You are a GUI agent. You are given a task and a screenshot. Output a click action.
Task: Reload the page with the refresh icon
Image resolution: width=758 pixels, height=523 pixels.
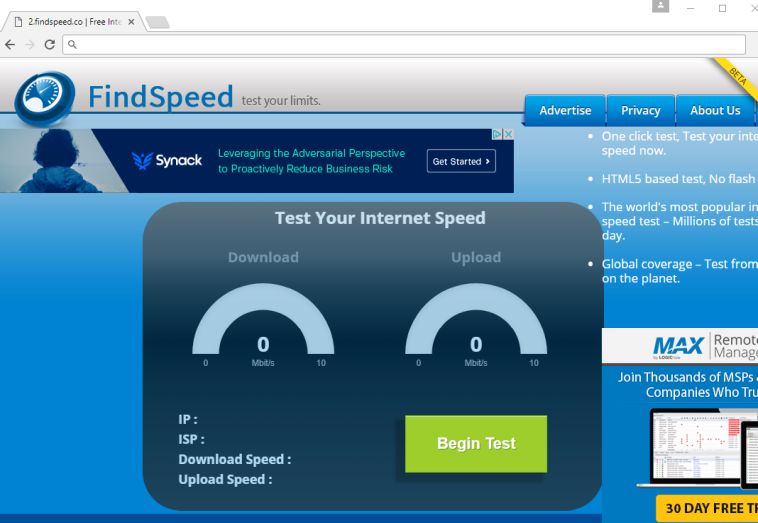pos(49,44)
